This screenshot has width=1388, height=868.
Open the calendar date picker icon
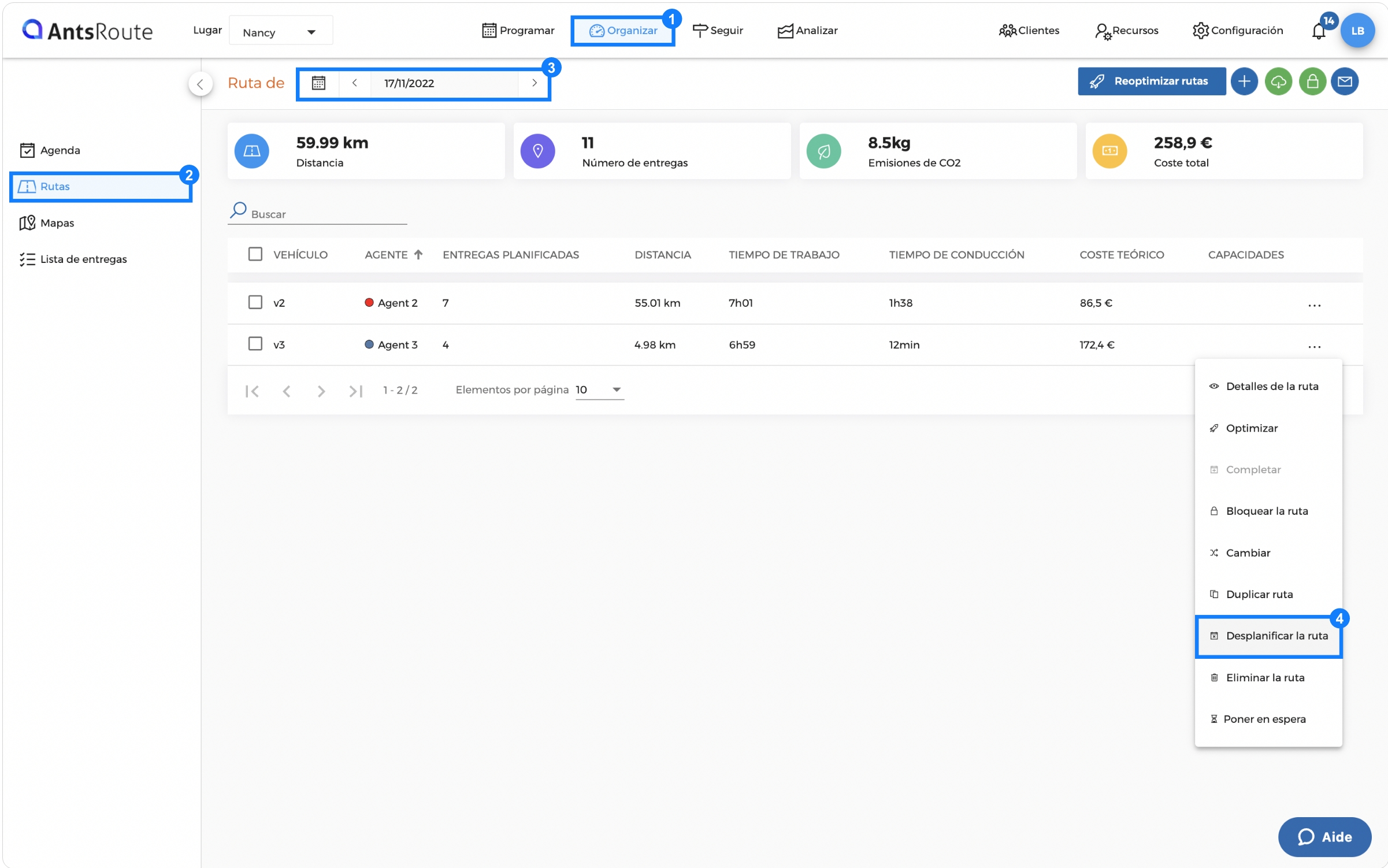318,83
